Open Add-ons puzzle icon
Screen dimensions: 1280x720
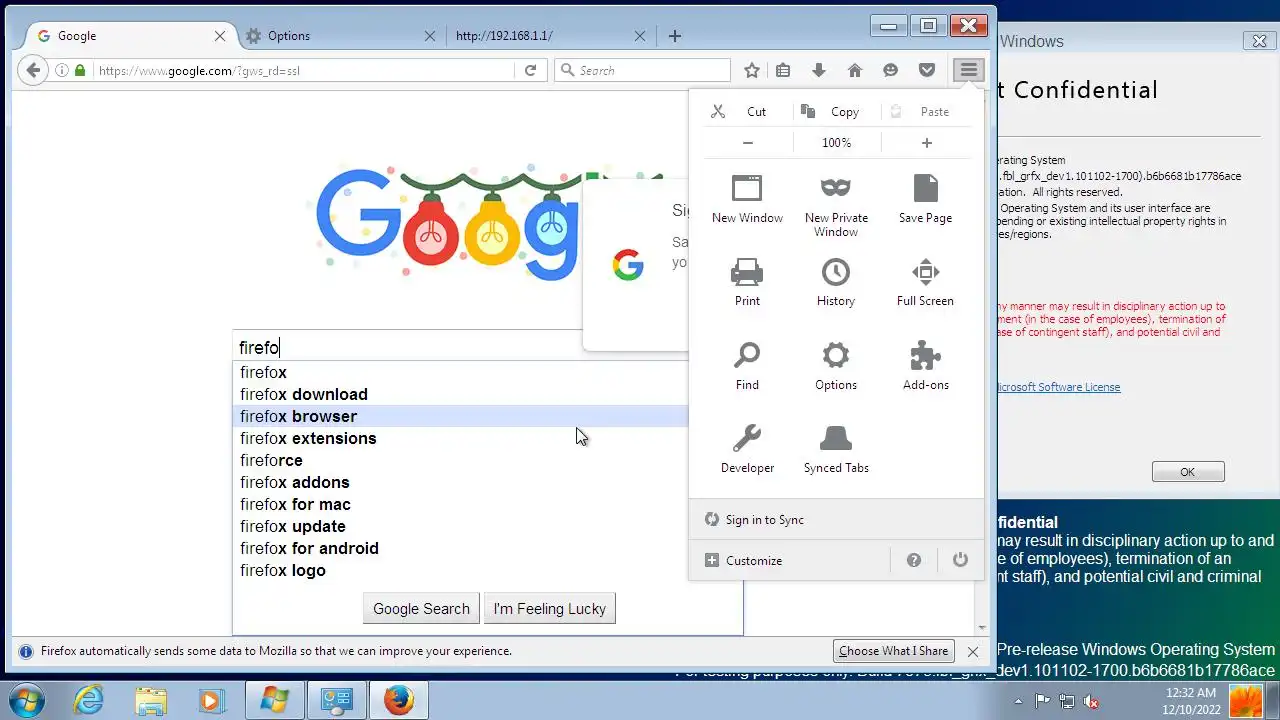click(925, 366)
